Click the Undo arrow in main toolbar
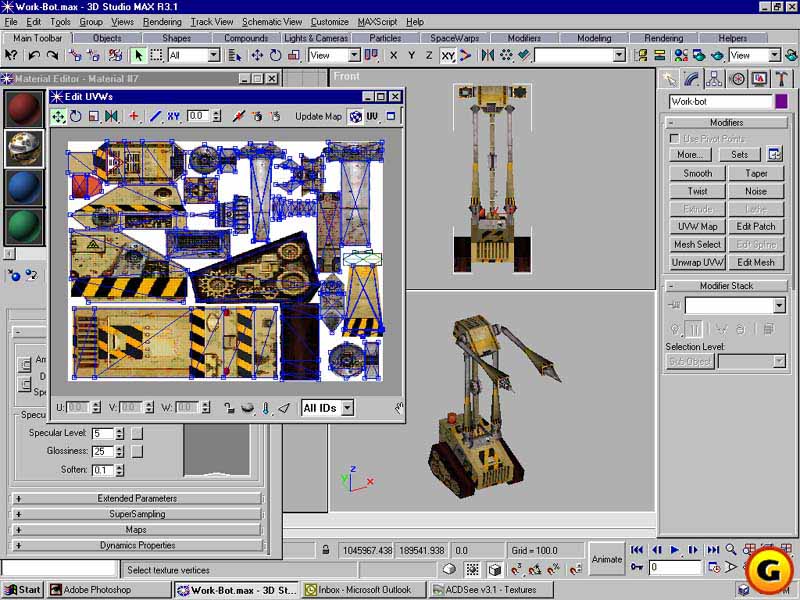The width and height of the screenshot is (800, 600). [x=34, y=55]
